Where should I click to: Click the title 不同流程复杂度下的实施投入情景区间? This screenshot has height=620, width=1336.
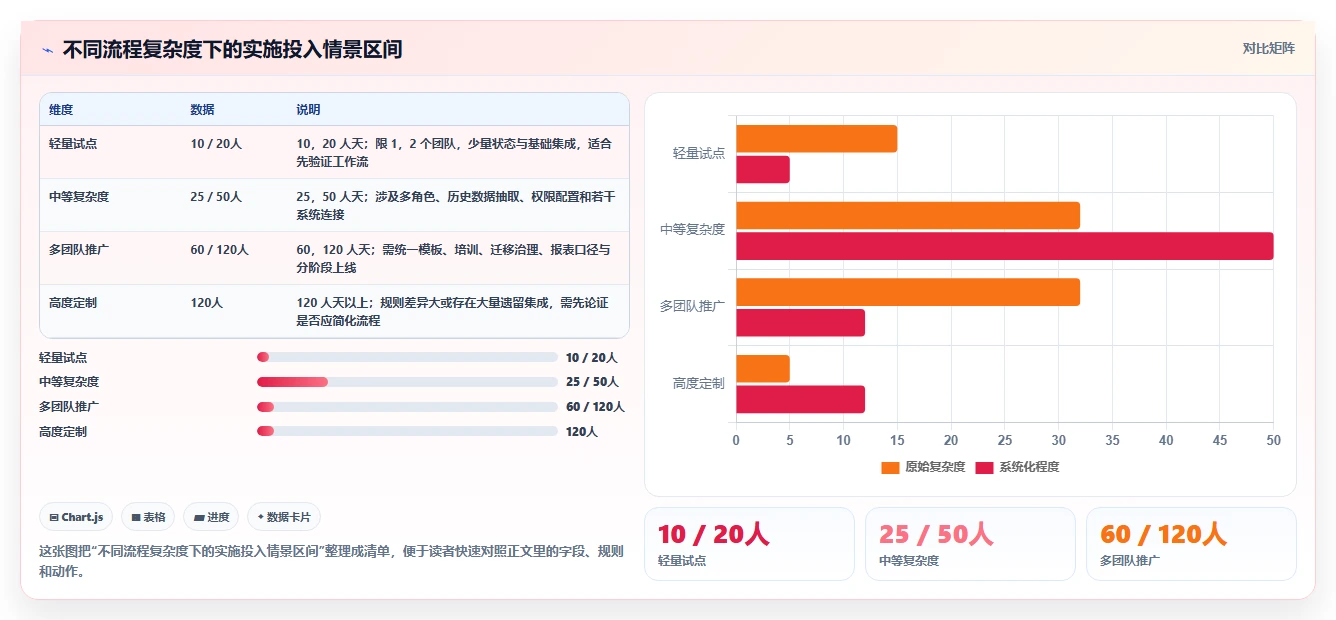tap(233, 50)
